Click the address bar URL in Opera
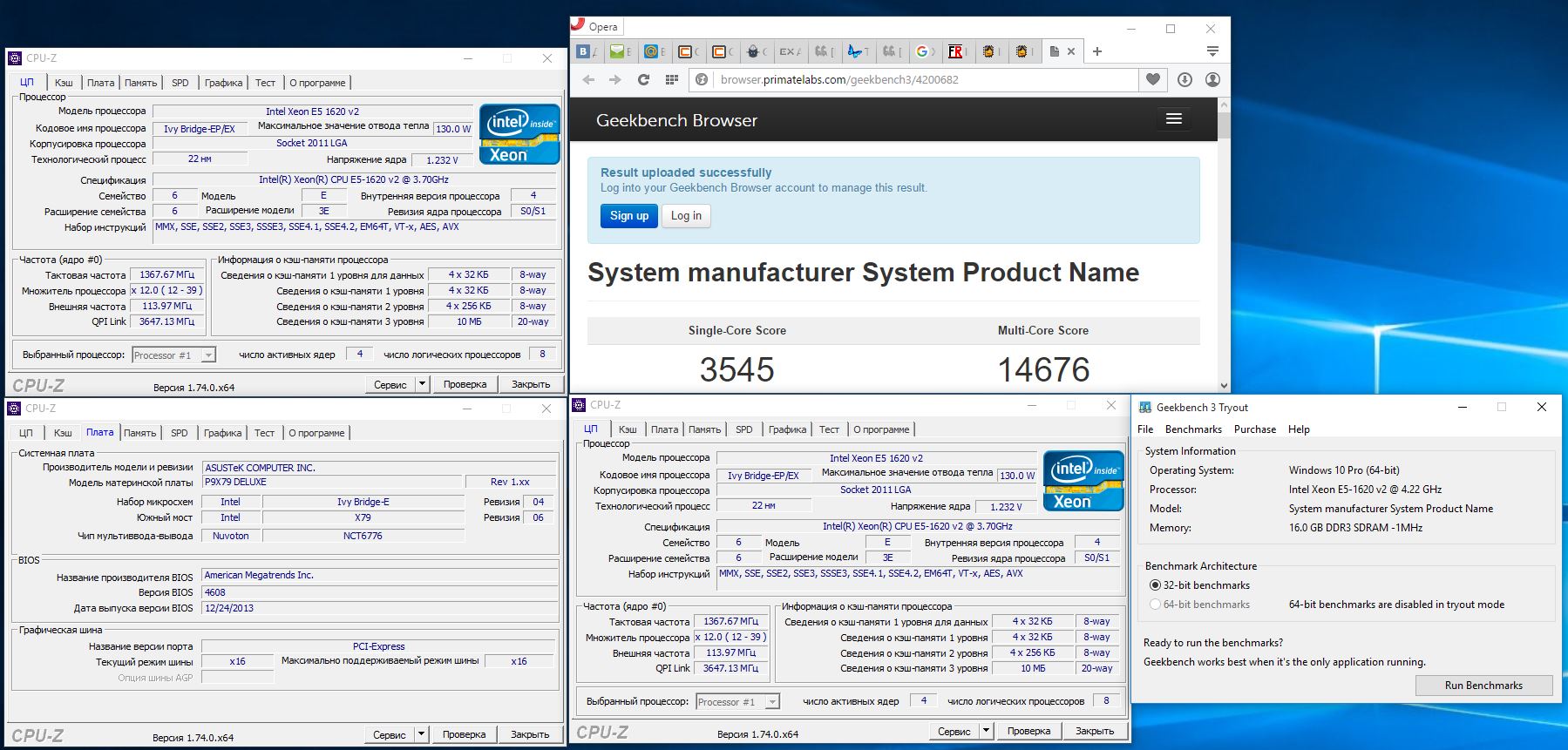 [x=839, y=79]
